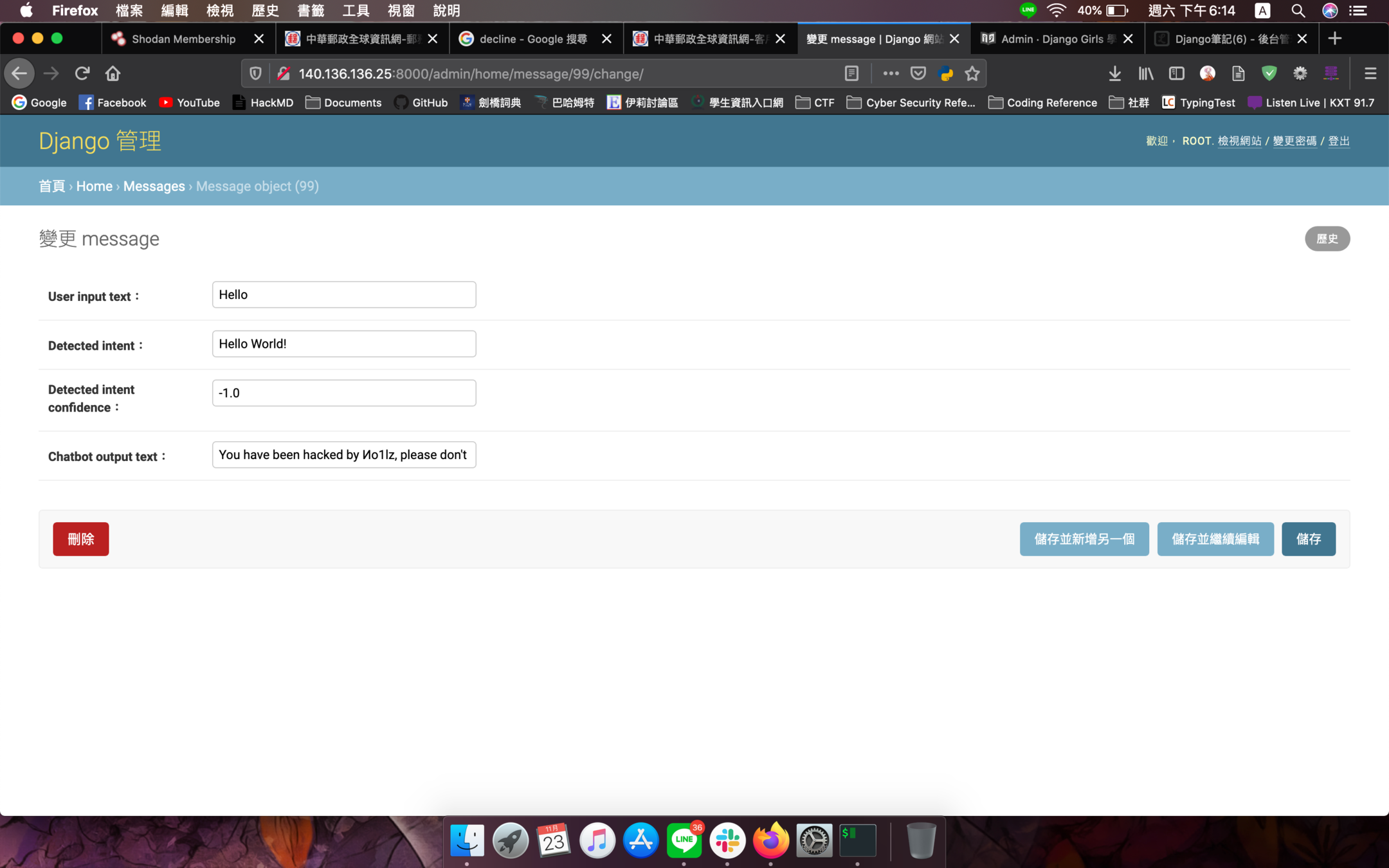Open the library icon in the toolbar

(1145, 73)
